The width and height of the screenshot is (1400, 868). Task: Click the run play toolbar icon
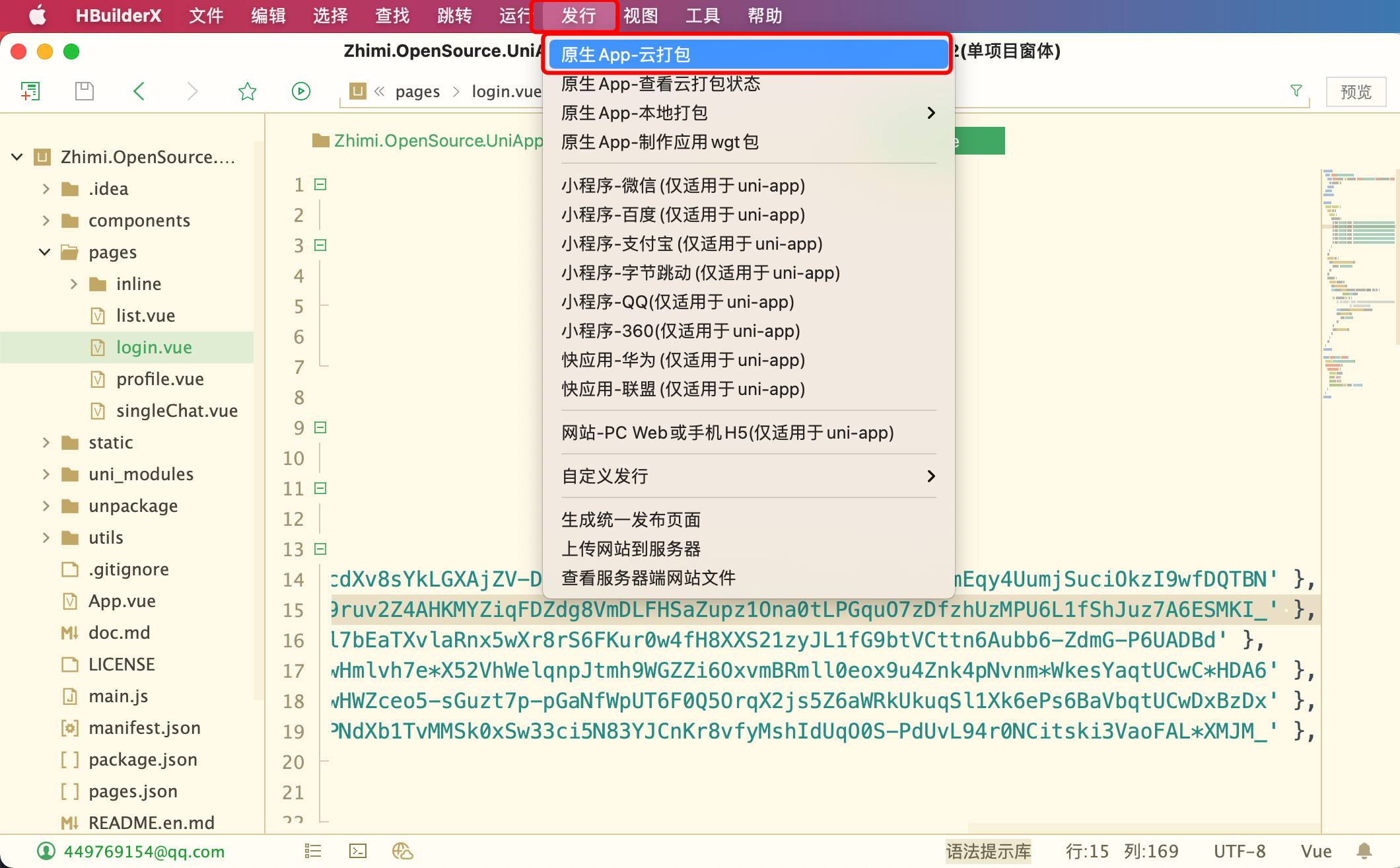click(x=301, y=91)
